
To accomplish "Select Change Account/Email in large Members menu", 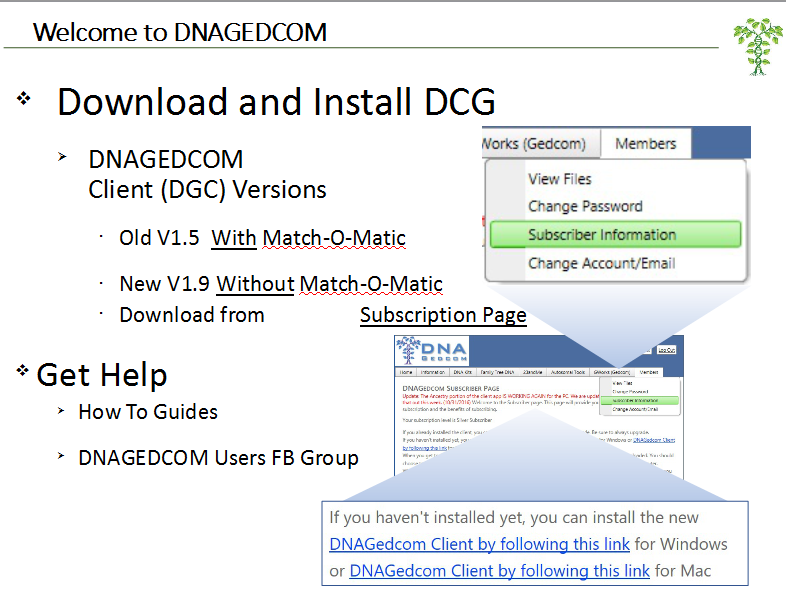I will pyautogui.click(x=601, y=263).
